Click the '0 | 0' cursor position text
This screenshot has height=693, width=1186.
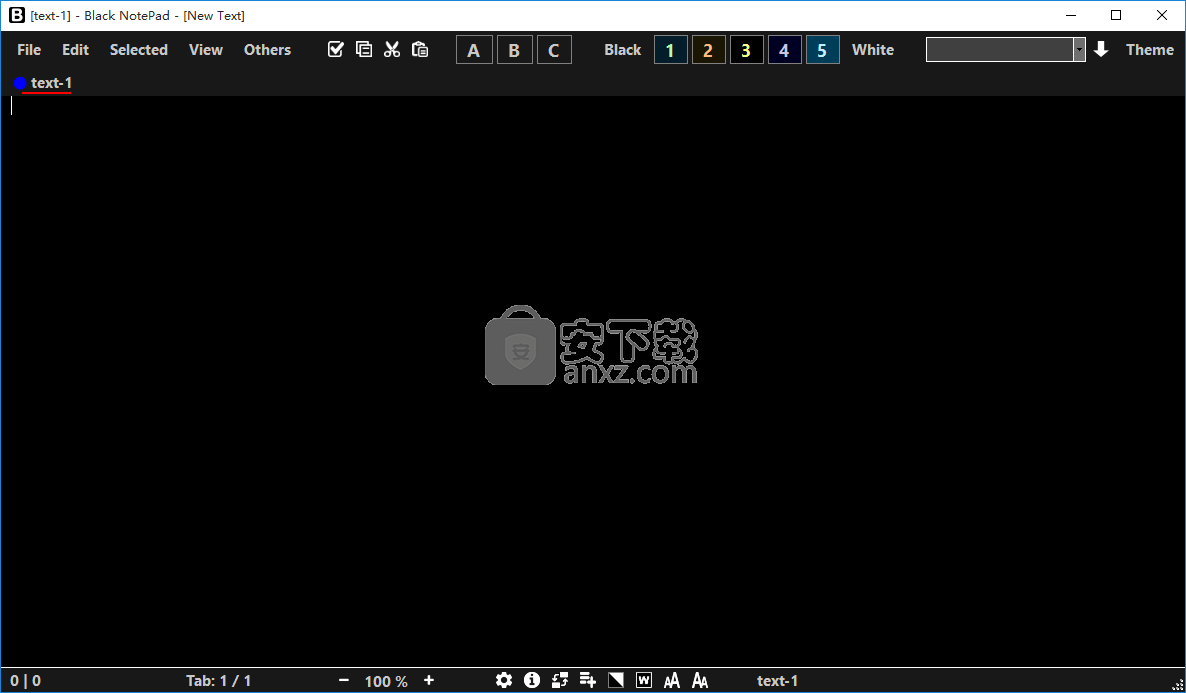[26, 681]
